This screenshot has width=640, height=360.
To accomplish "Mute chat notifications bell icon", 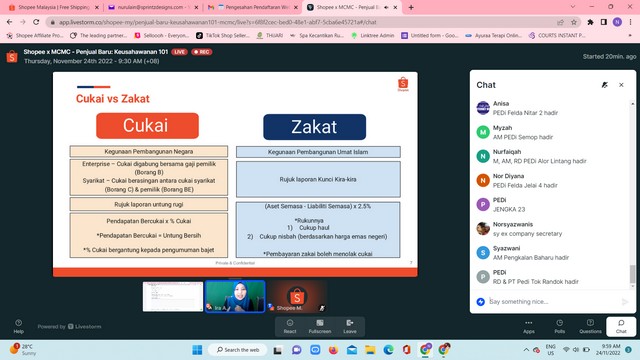I will pos(604,85).
